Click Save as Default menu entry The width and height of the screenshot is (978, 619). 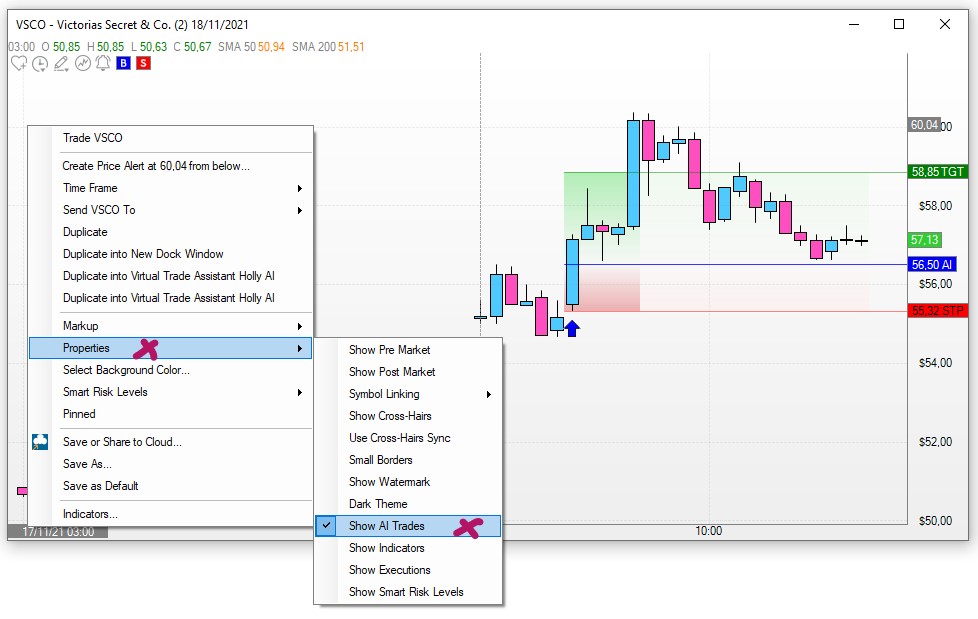100,486
